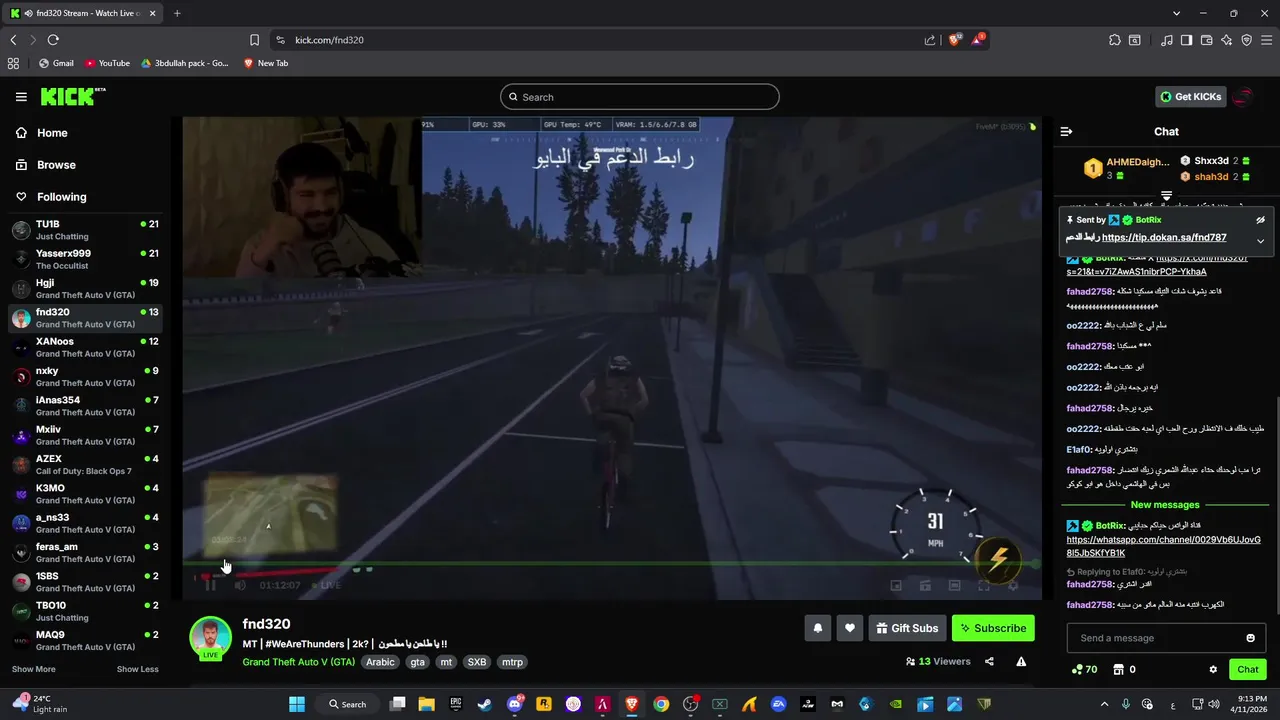Open Grand Theft Auto V category link
Screen dimensions: 1280x720
point(299,662)
